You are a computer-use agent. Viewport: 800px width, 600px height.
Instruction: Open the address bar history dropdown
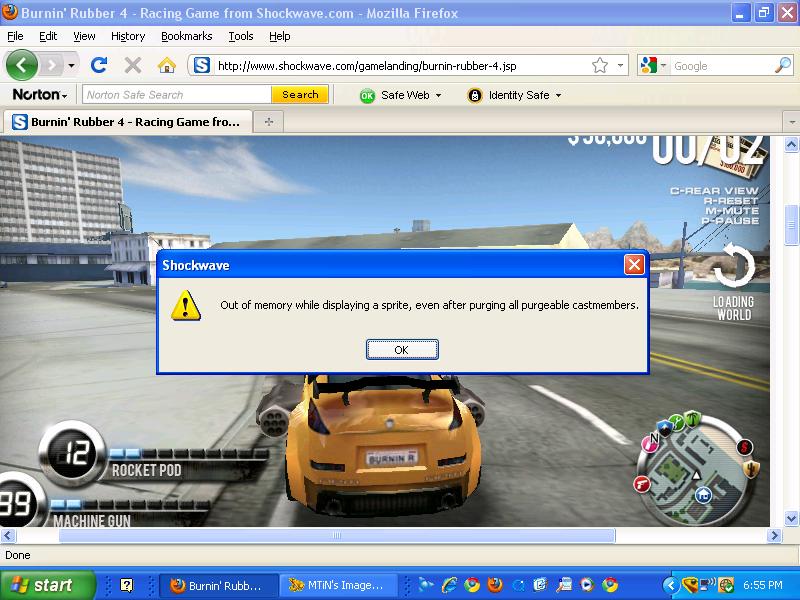(x=620, y=65)
